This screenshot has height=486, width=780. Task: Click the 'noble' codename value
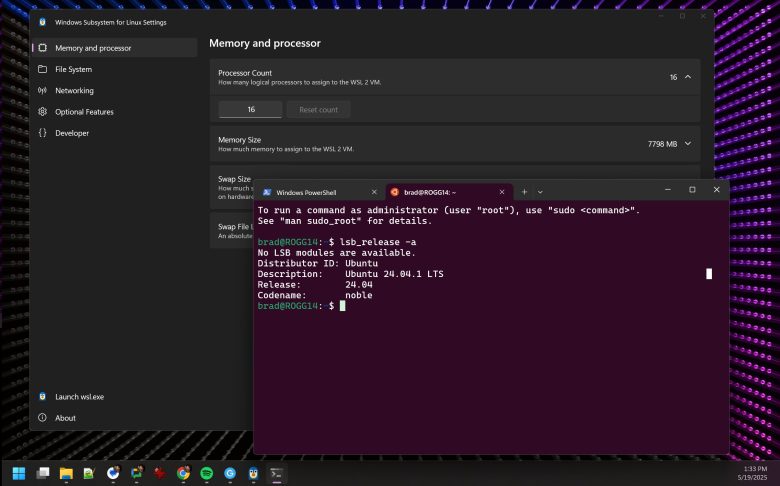coord(359,295)
